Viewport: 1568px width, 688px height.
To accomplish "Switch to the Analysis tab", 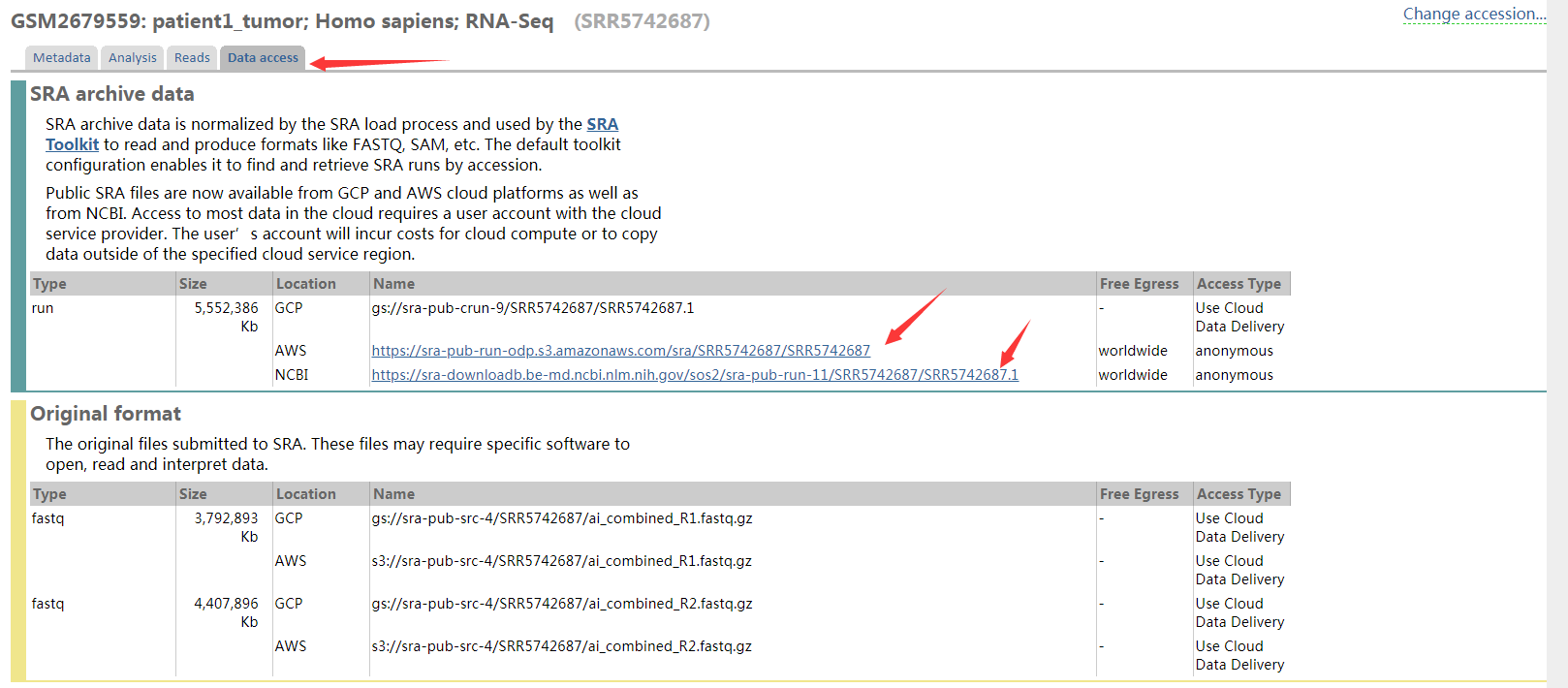I will point(133,58).
